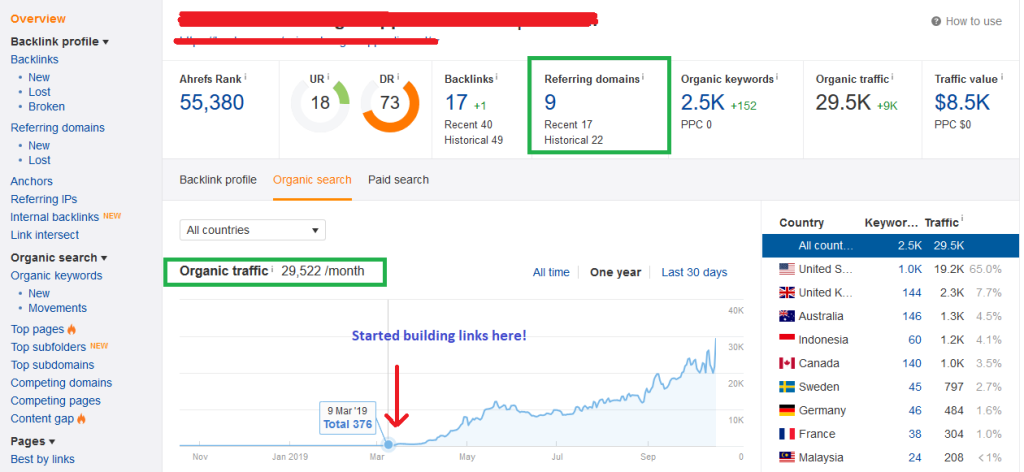1024x472 pixels.
Task: Switch to the Backlink profile tab
Action: 218,180
